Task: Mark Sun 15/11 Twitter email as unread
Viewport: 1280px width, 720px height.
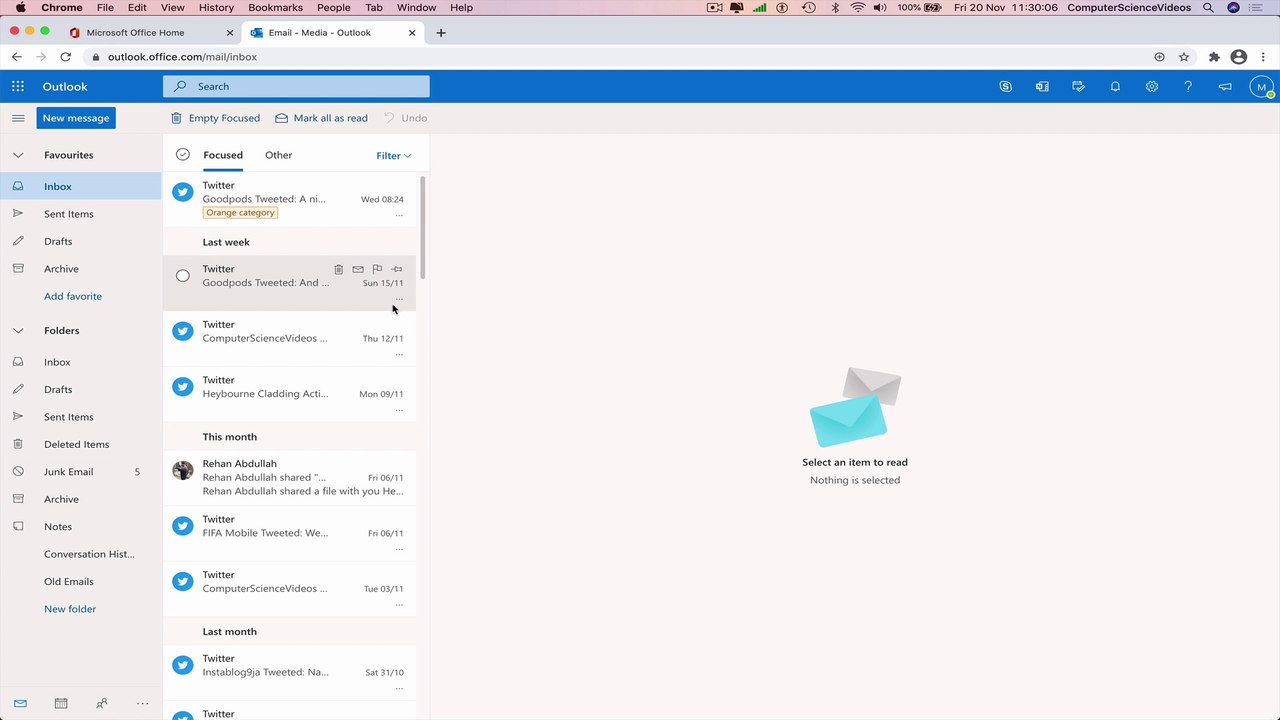Action: (358, 269)
